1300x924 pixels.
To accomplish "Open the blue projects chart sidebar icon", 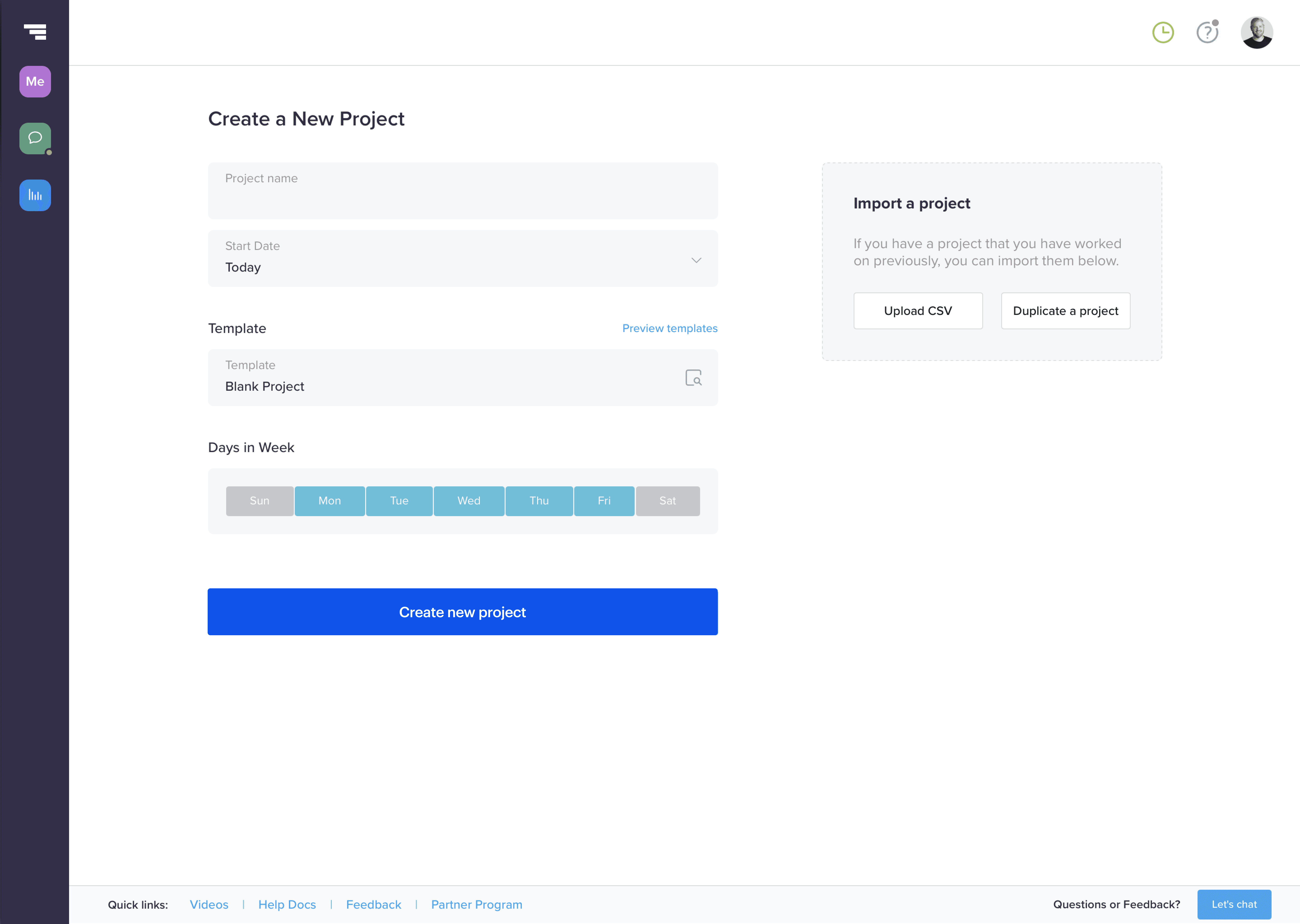I will 35,195.
